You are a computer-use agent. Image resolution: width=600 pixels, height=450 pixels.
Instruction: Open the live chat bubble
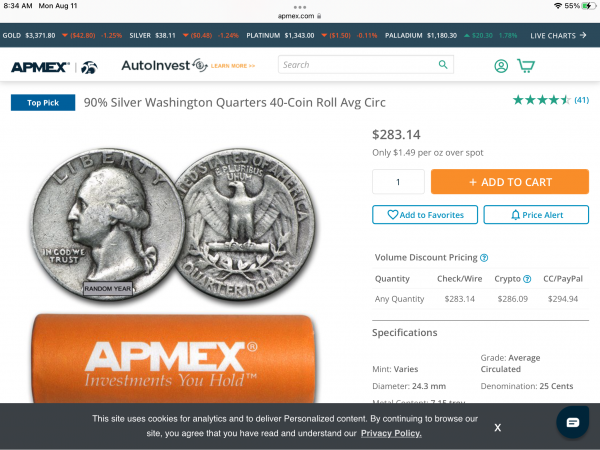[x=572, y=422]
